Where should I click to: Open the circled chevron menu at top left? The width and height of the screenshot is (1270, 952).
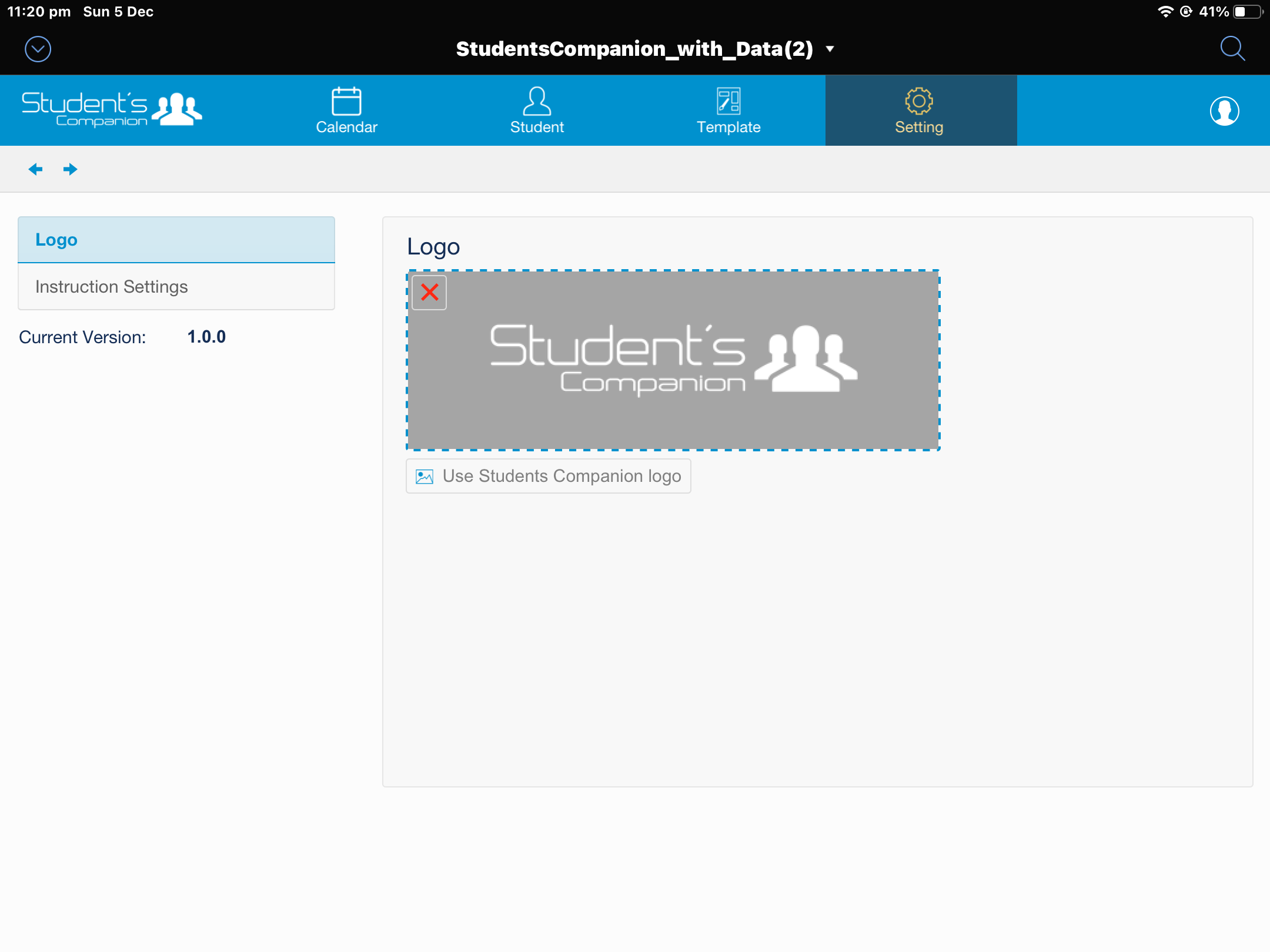click(38, 49)
